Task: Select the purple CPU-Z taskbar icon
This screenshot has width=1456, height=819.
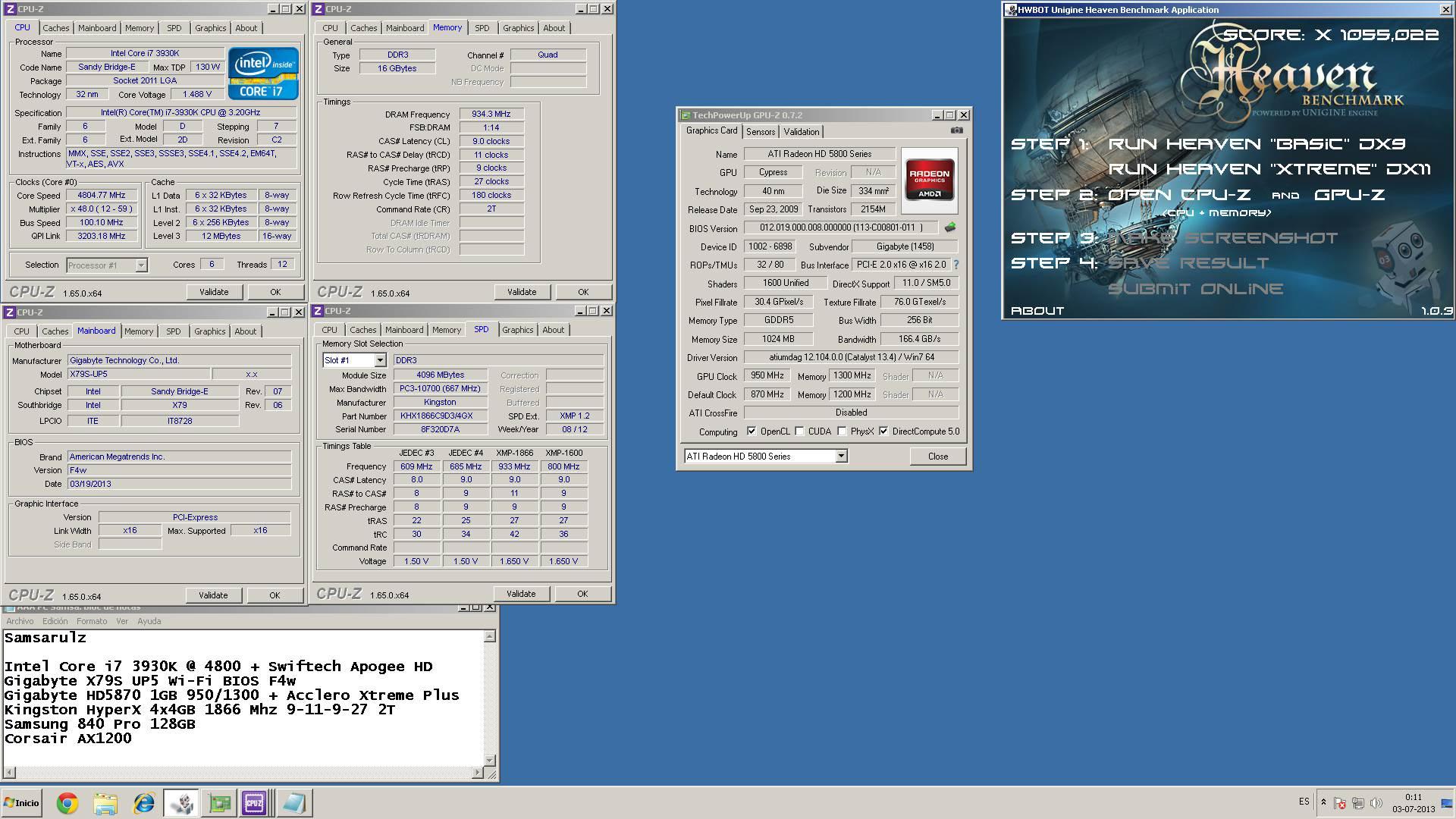Action: 253,803
